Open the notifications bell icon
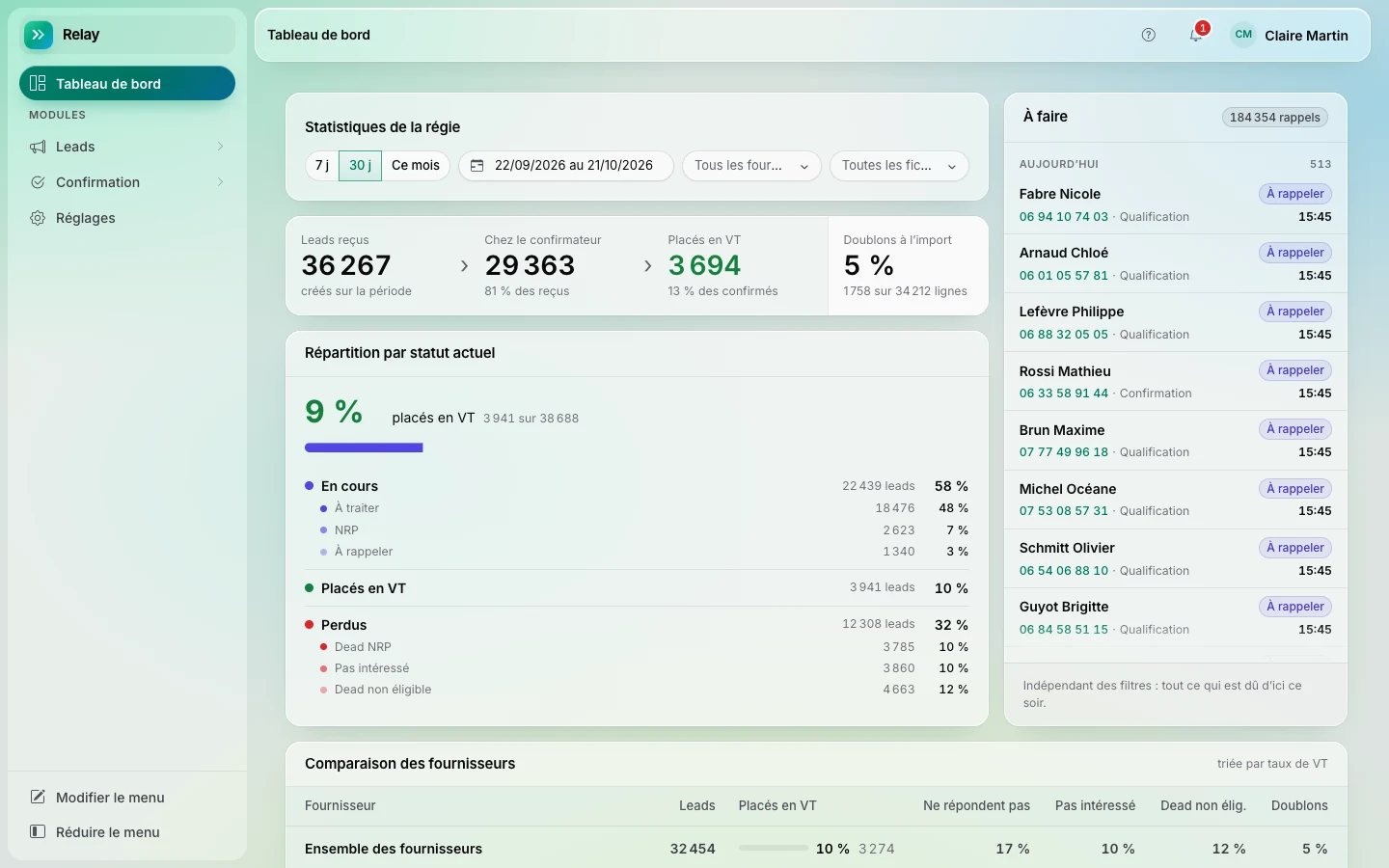1389x868 pixels. (1196, 35)
